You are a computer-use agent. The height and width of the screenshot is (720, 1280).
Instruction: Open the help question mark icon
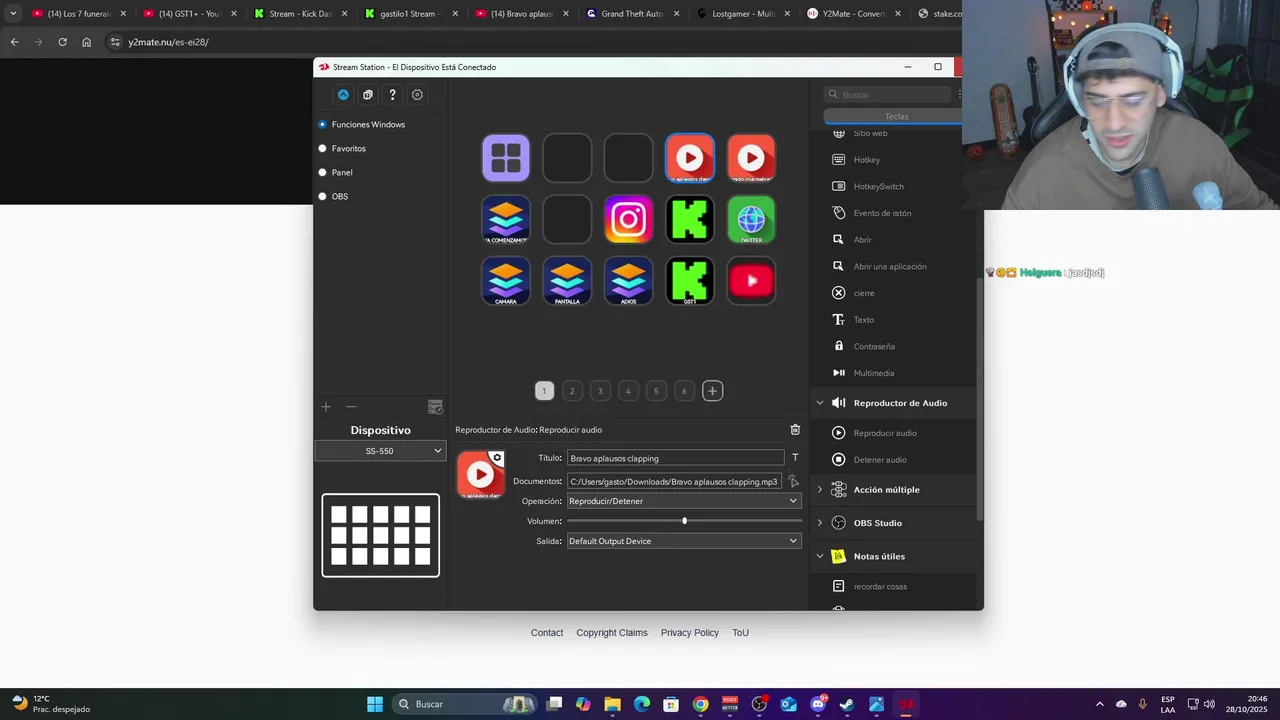pos(392,95)
